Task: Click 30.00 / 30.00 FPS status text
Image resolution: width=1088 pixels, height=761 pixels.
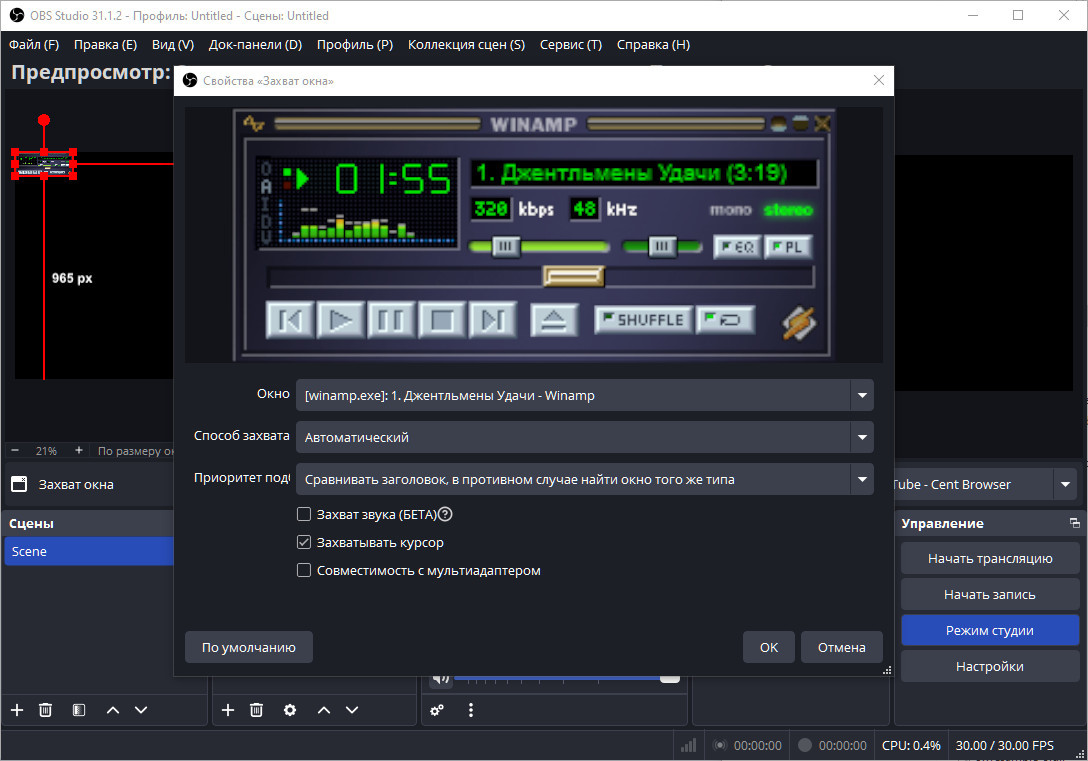Action: pyautogui.click(x=1005, y=745)
